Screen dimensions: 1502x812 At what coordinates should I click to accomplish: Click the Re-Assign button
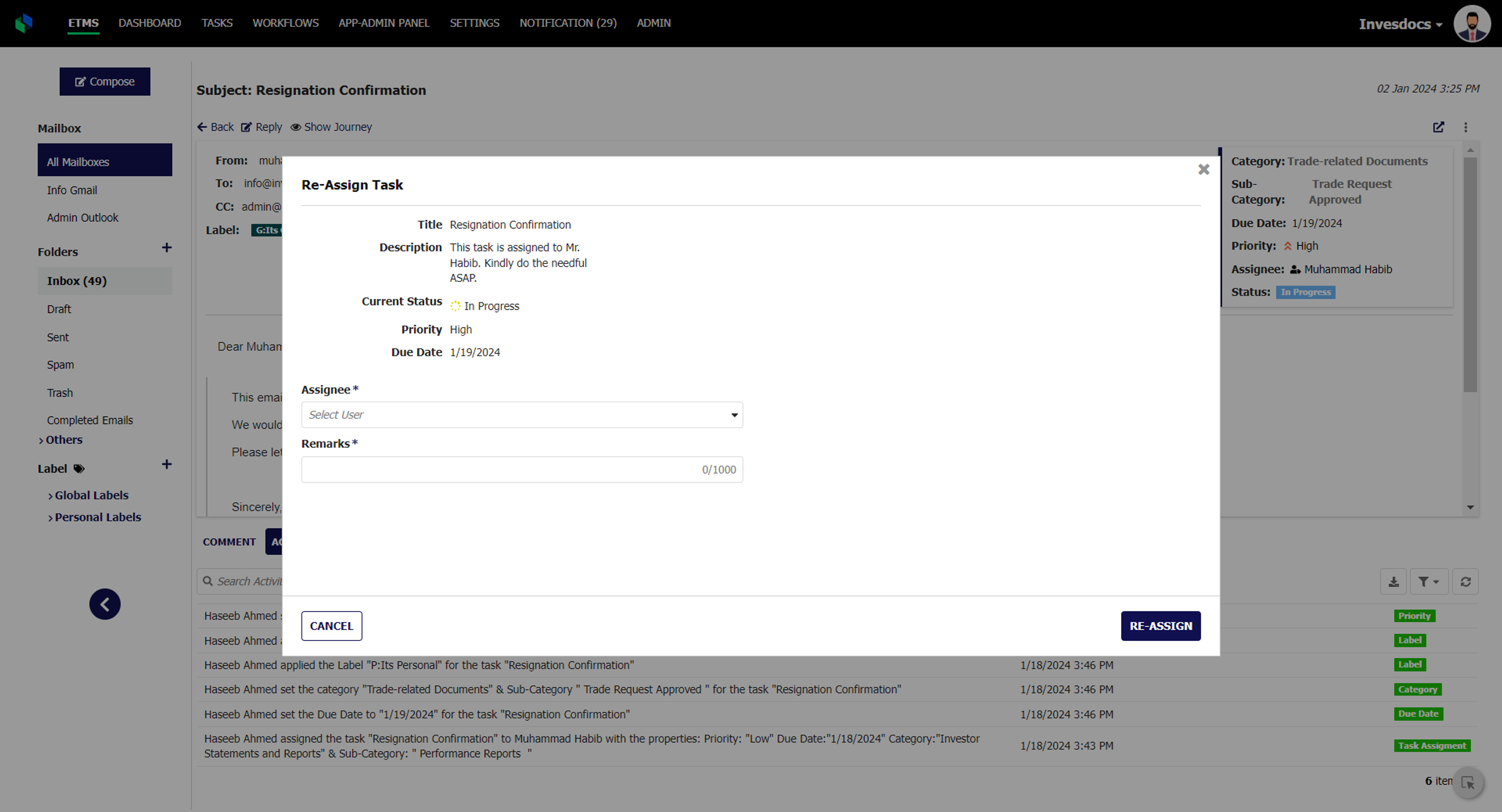pyautogui.click(x=1160, y=625)
